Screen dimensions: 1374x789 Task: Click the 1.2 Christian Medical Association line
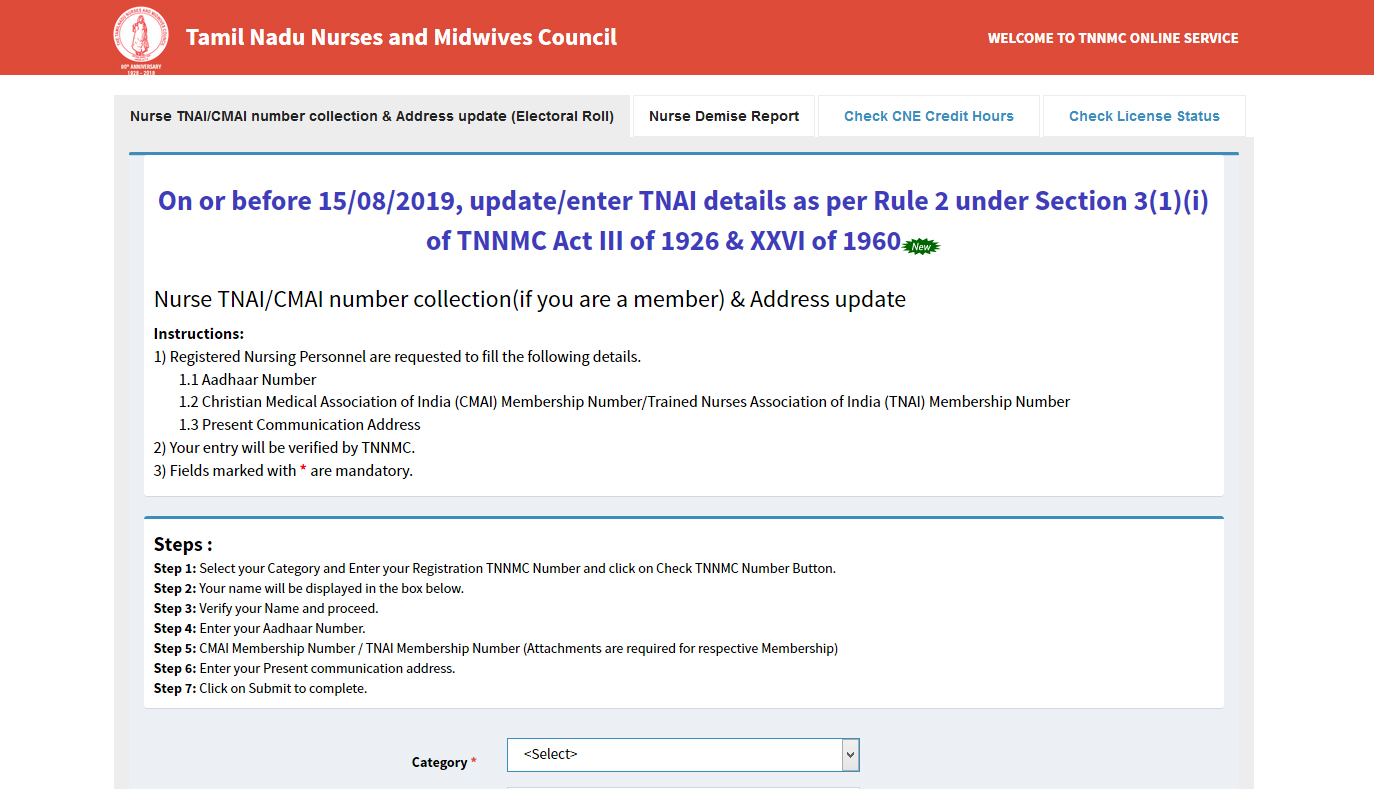coord(625,402)
